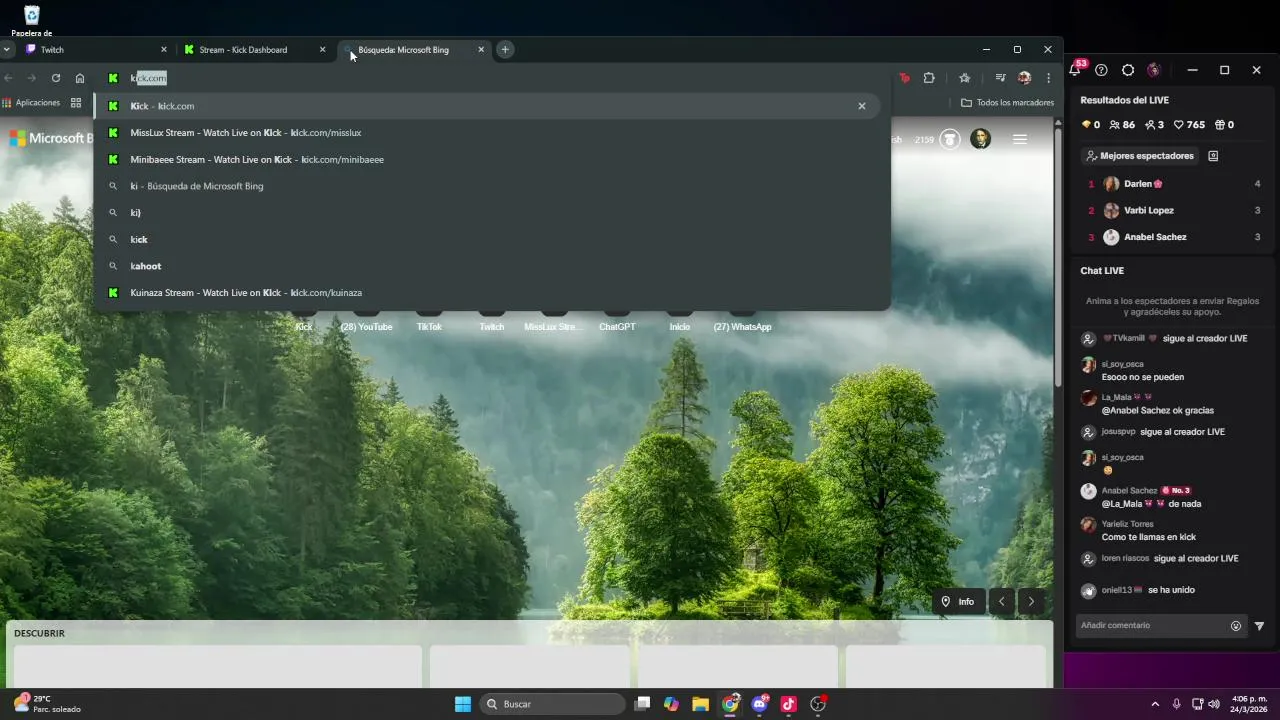Image resolution: width=1280 pixels, height=720 pixels.
Task: Select the Búsqueda: Microsoft Bing tab
Action: tap(414, 49)
